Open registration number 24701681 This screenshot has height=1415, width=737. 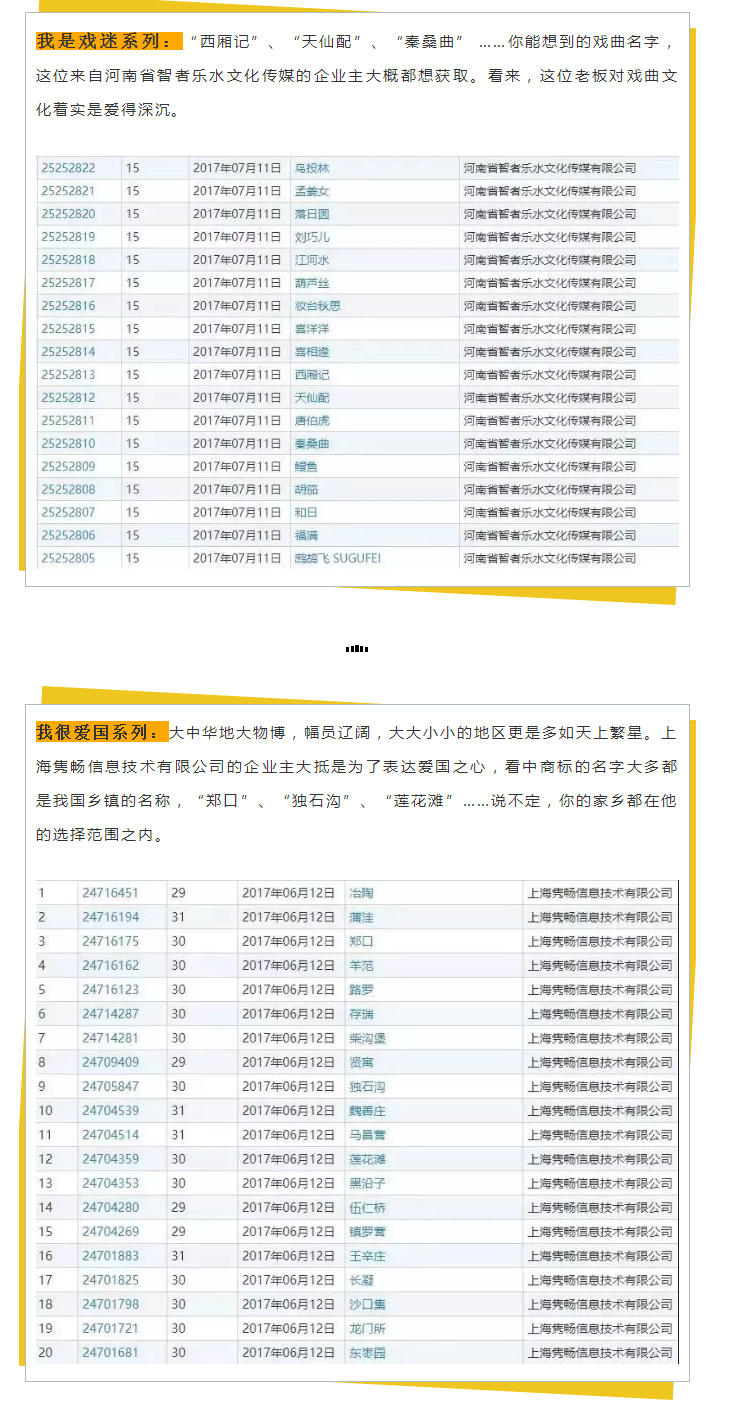click(110, 1353)
